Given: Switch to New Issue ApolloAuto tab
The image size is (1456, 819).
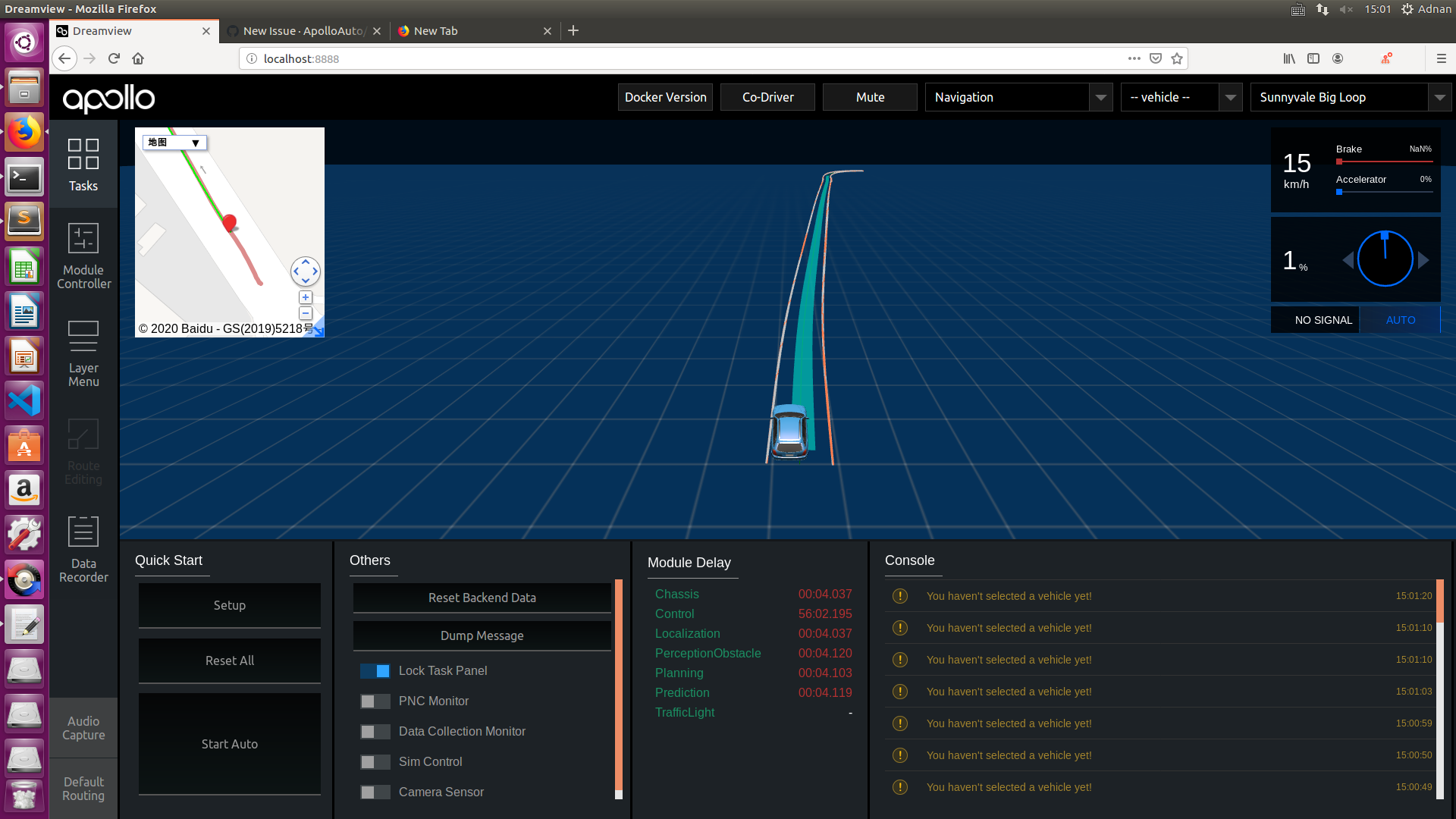Looking at the screenshot, I should (304, 31).
